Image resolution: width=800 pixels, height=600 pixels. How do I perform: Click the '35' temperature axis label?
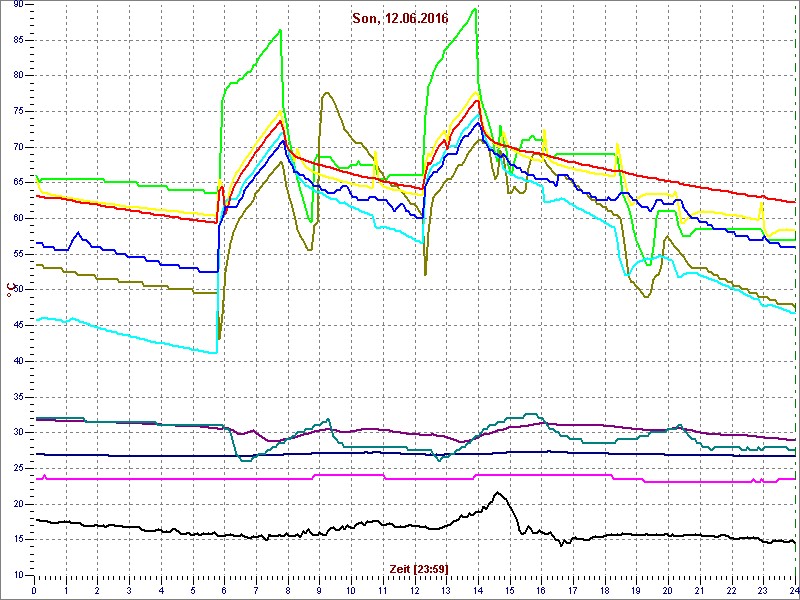pos(18,397)
